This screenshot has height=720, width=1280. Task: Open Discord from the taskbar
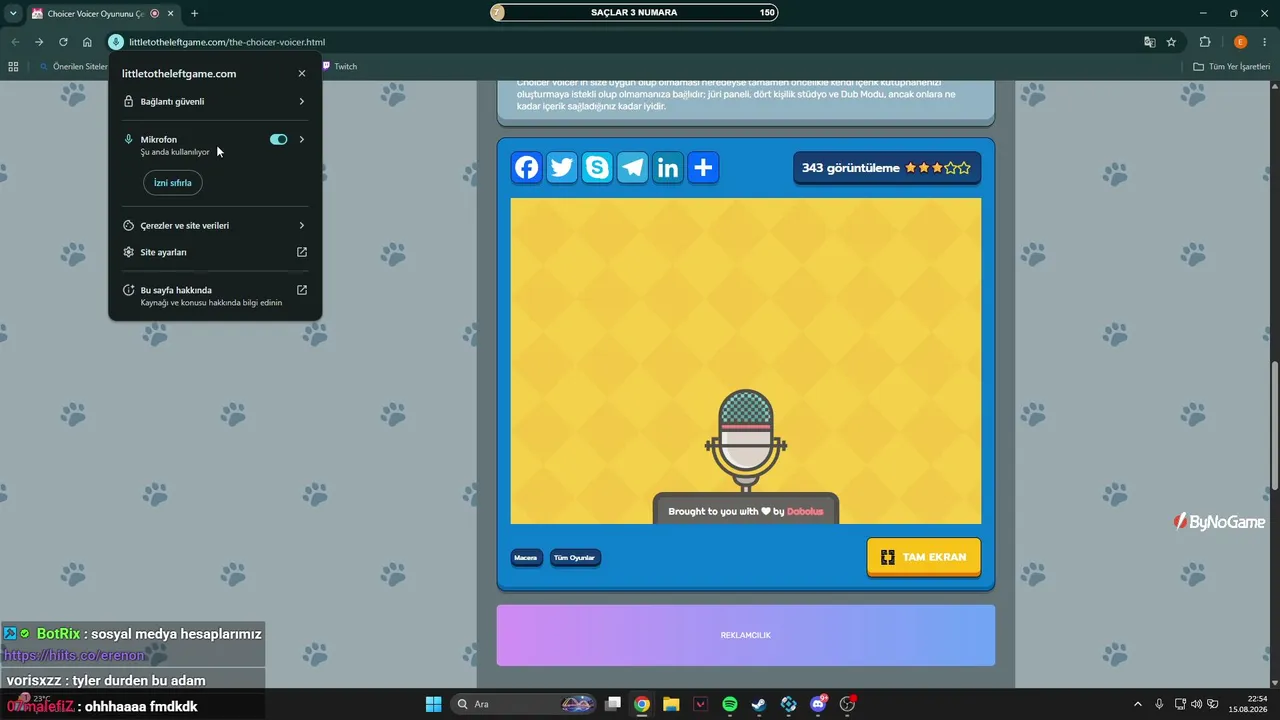(x=818, y=704)
